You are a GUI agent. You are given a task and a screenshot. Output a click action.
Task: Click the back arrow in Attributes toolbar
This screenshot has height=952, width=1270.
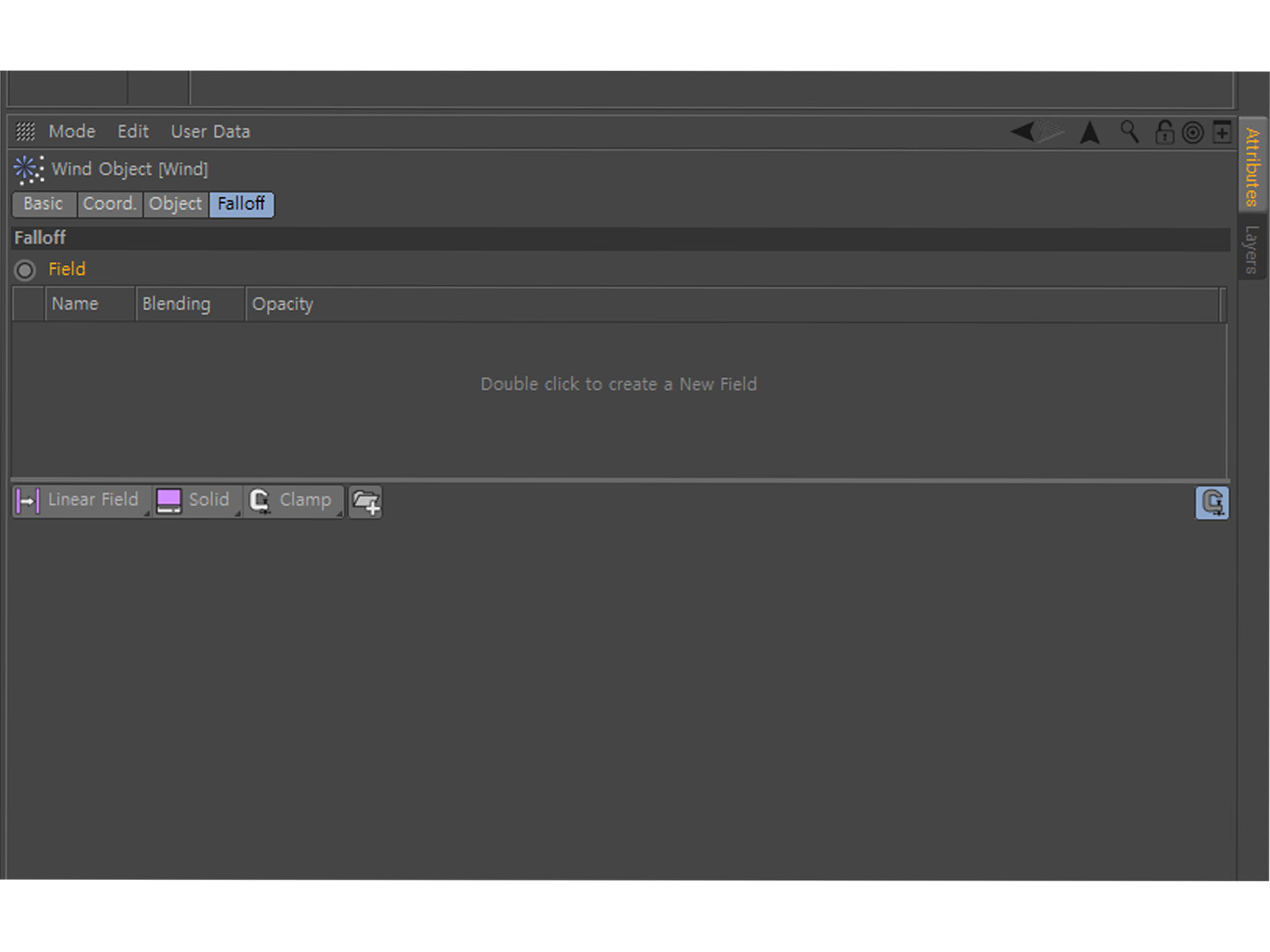pyautogui.click(x=1022, y=132)
